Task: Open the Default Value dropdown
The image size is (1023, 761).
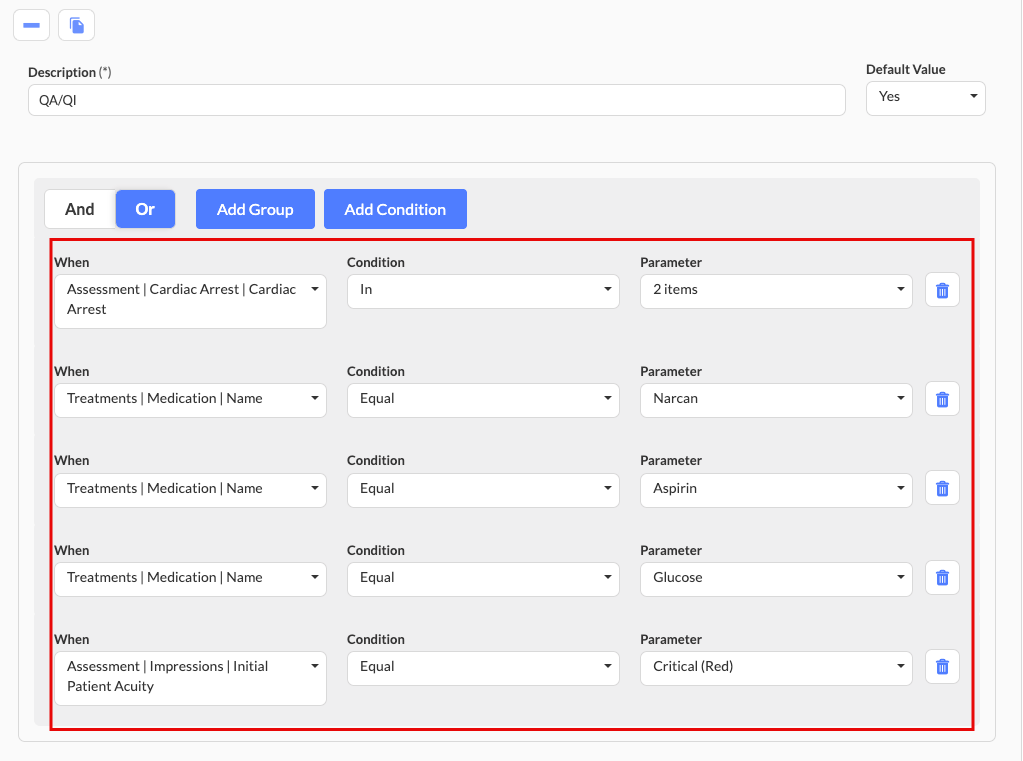Action: tap(925, 98)
